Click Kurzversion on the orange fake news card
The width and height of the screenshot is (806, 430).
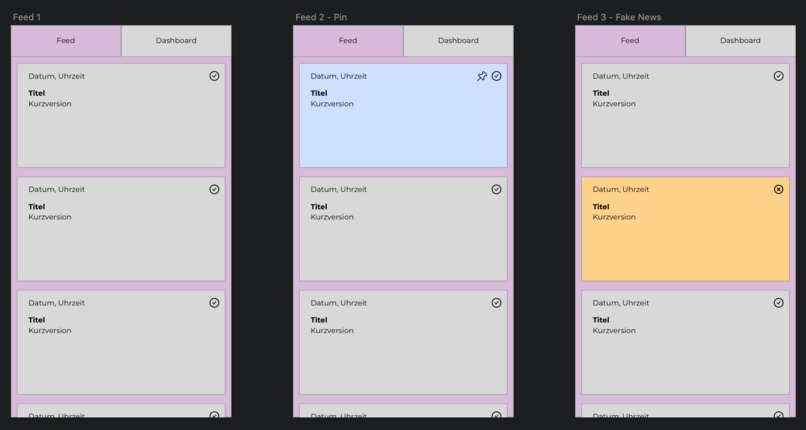pyautogui.click(x=614, y=217)
